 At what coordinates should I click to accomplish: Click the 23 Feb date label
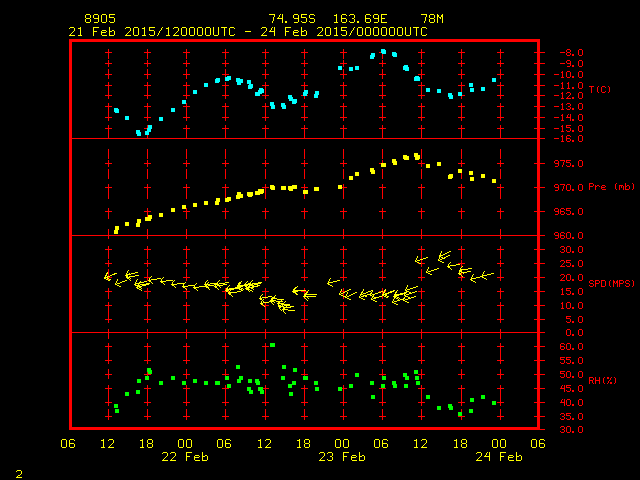(342, 457)
